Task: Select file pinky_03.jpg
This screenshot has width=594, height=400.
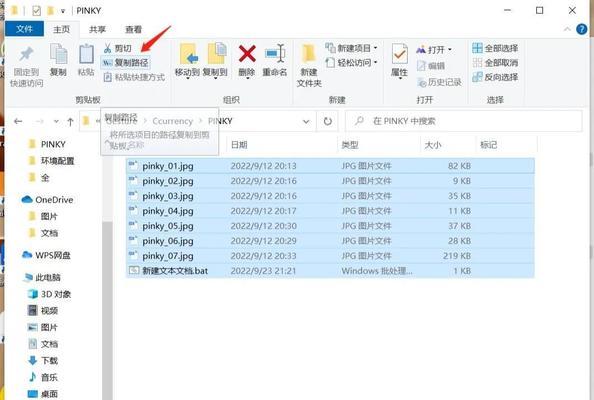Action: pos(330,196)
